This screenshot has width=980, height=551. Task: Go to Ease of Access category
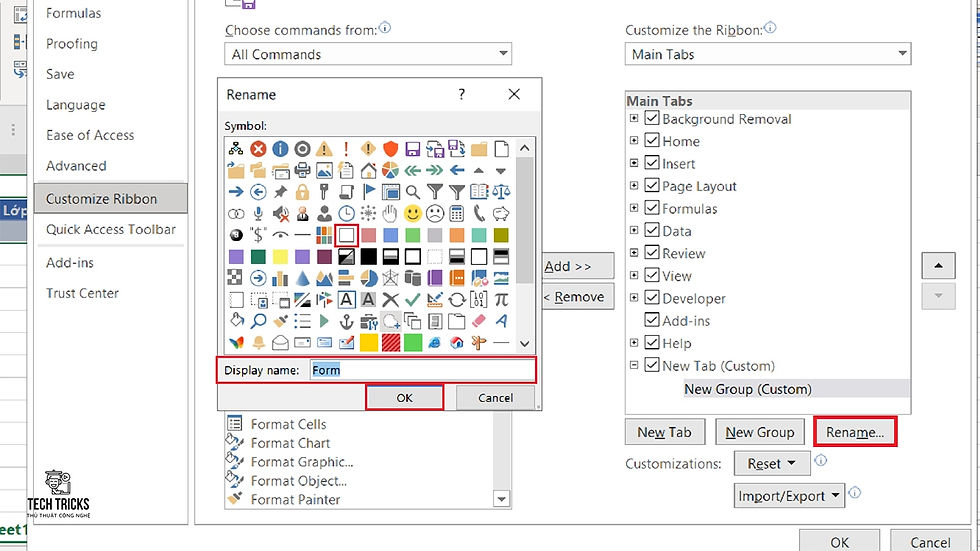90,135
